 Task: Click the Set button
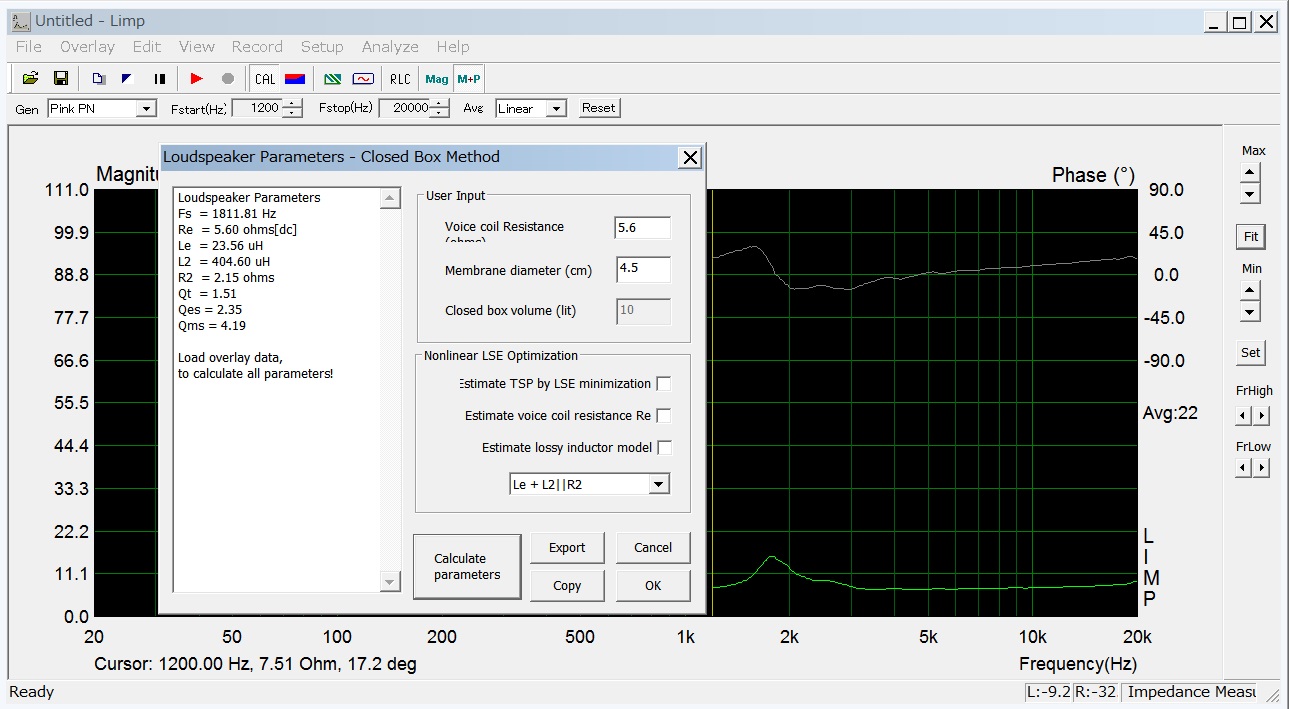click(x=1251, y=352)
